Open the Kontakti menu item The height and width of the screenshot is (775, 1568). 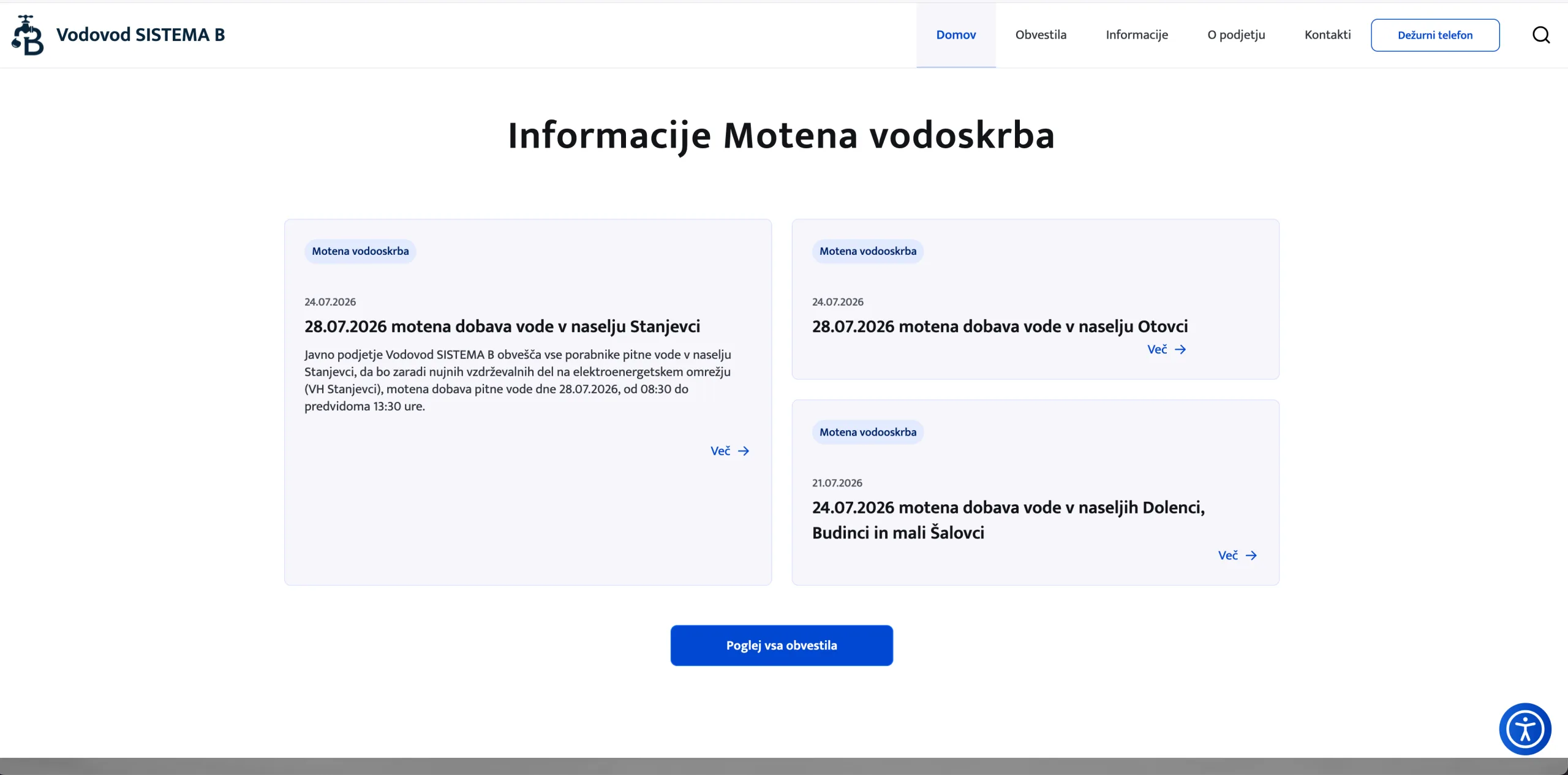(x=1327, y=35)
